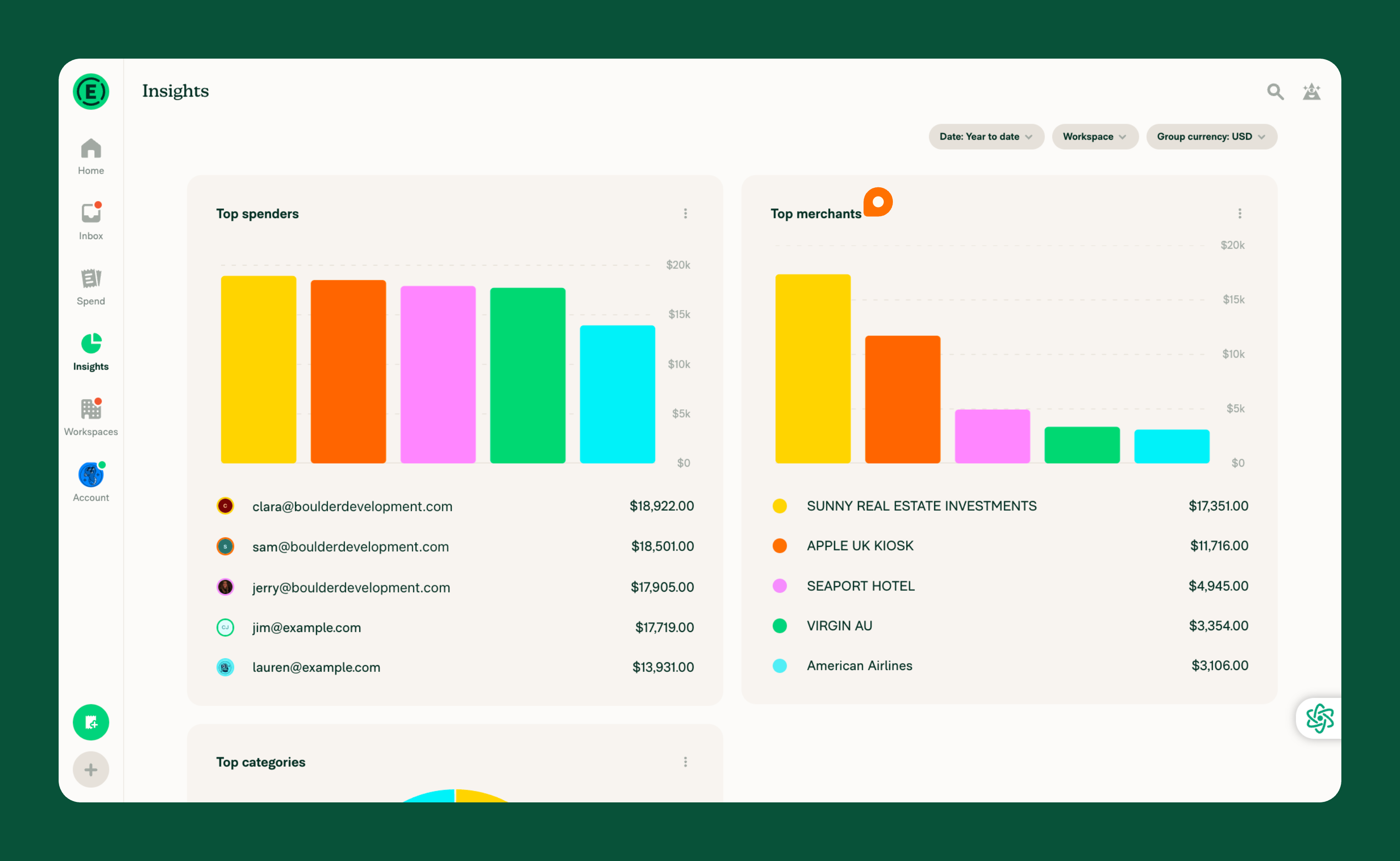Click the green create expense button

(x=91, y=722)
